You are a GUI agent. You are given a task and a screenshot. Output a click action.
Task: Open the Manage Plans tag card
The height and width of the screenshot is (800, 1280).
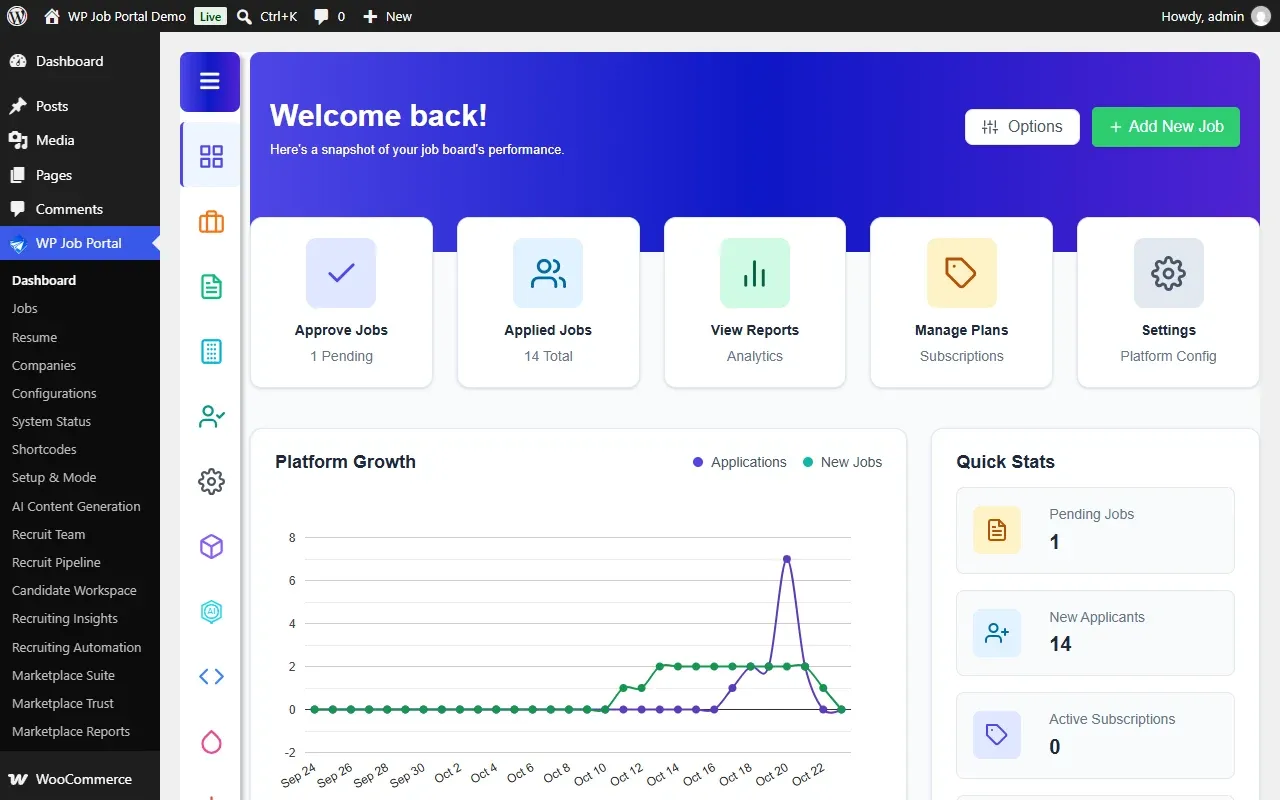point(961,302)
